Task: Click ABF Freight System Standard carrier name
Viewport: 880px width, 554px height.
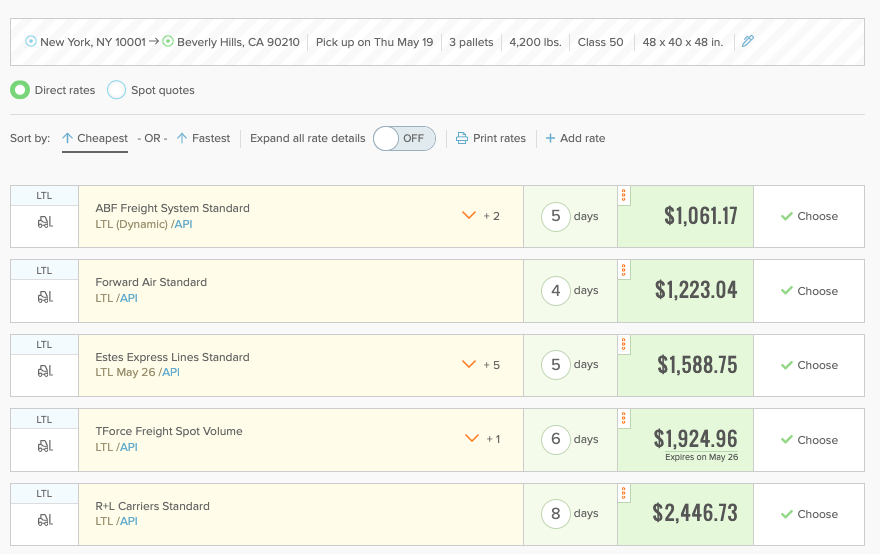Action: (172, 208)
